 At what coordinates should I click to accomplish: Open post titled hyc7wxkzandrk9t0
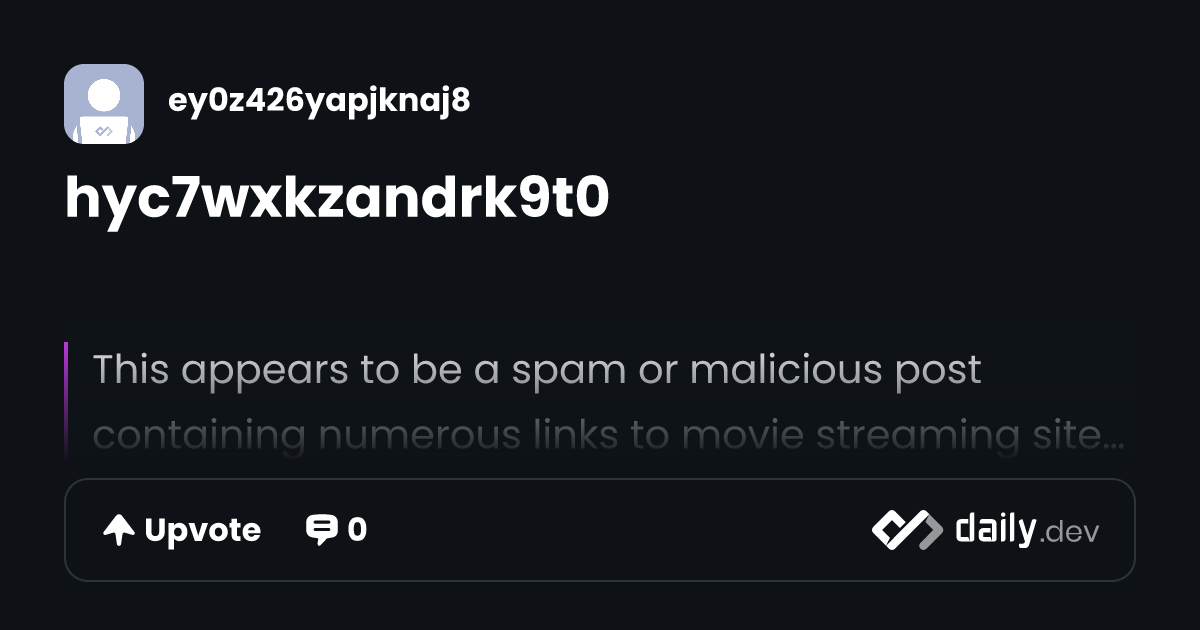coord(337,199)
